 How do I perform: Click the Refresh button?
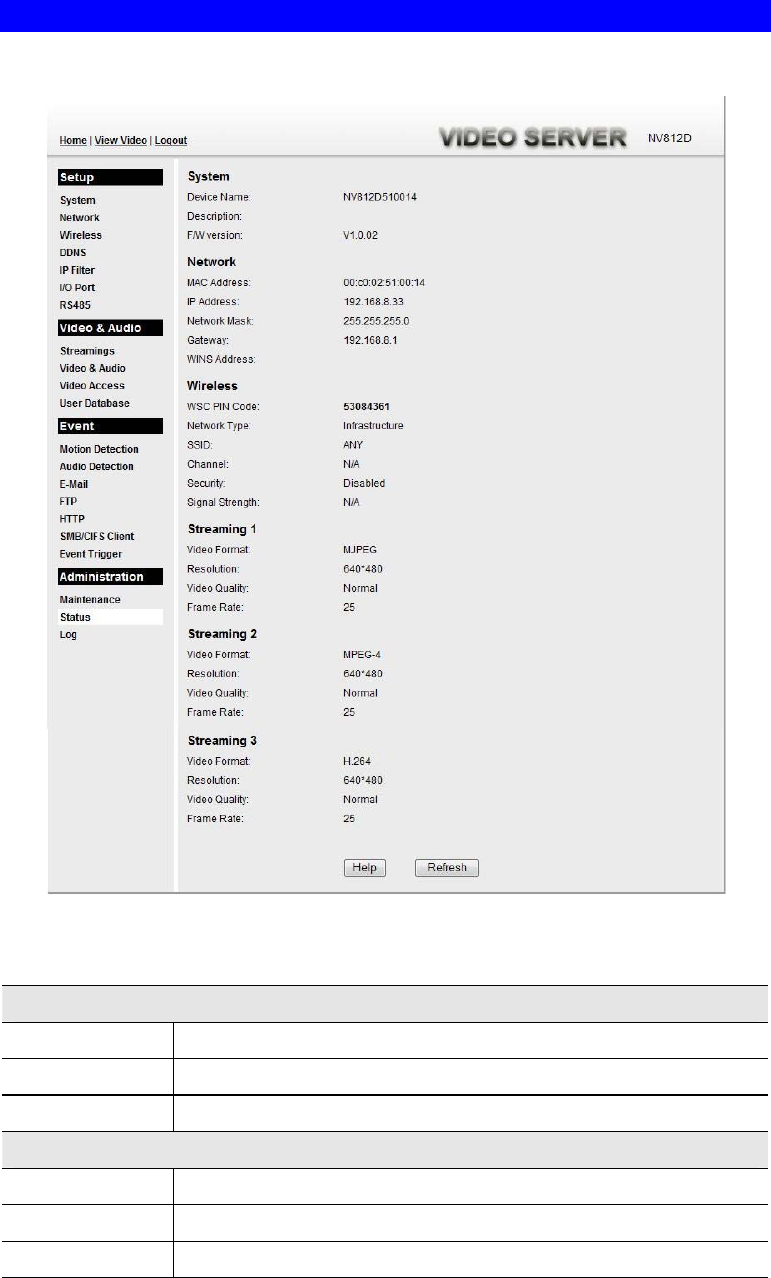pos(447,868)
